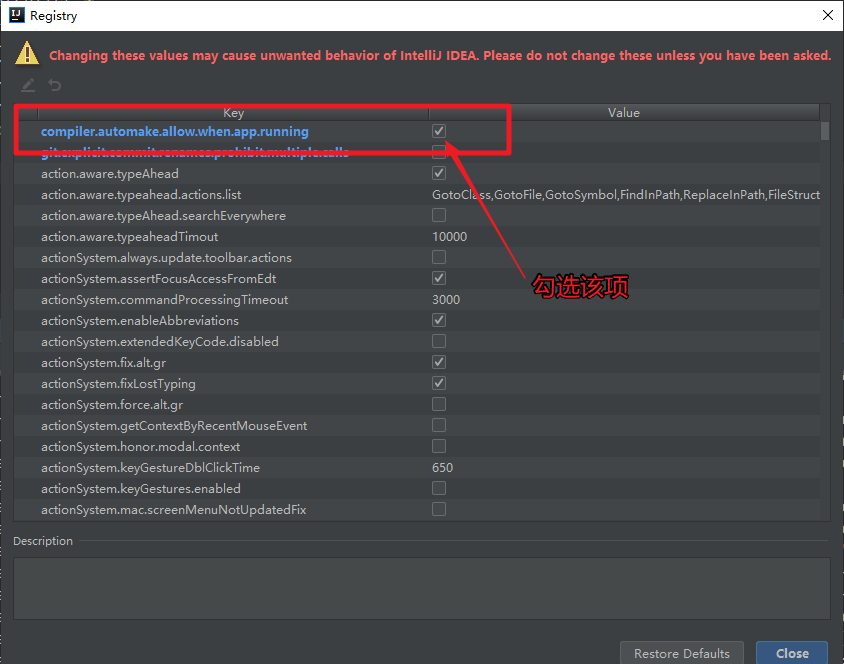This screenshot has width=844, height=664.
Task: Check actionSystem.force.alt.gr checkbox
Action: pos(439,404)
